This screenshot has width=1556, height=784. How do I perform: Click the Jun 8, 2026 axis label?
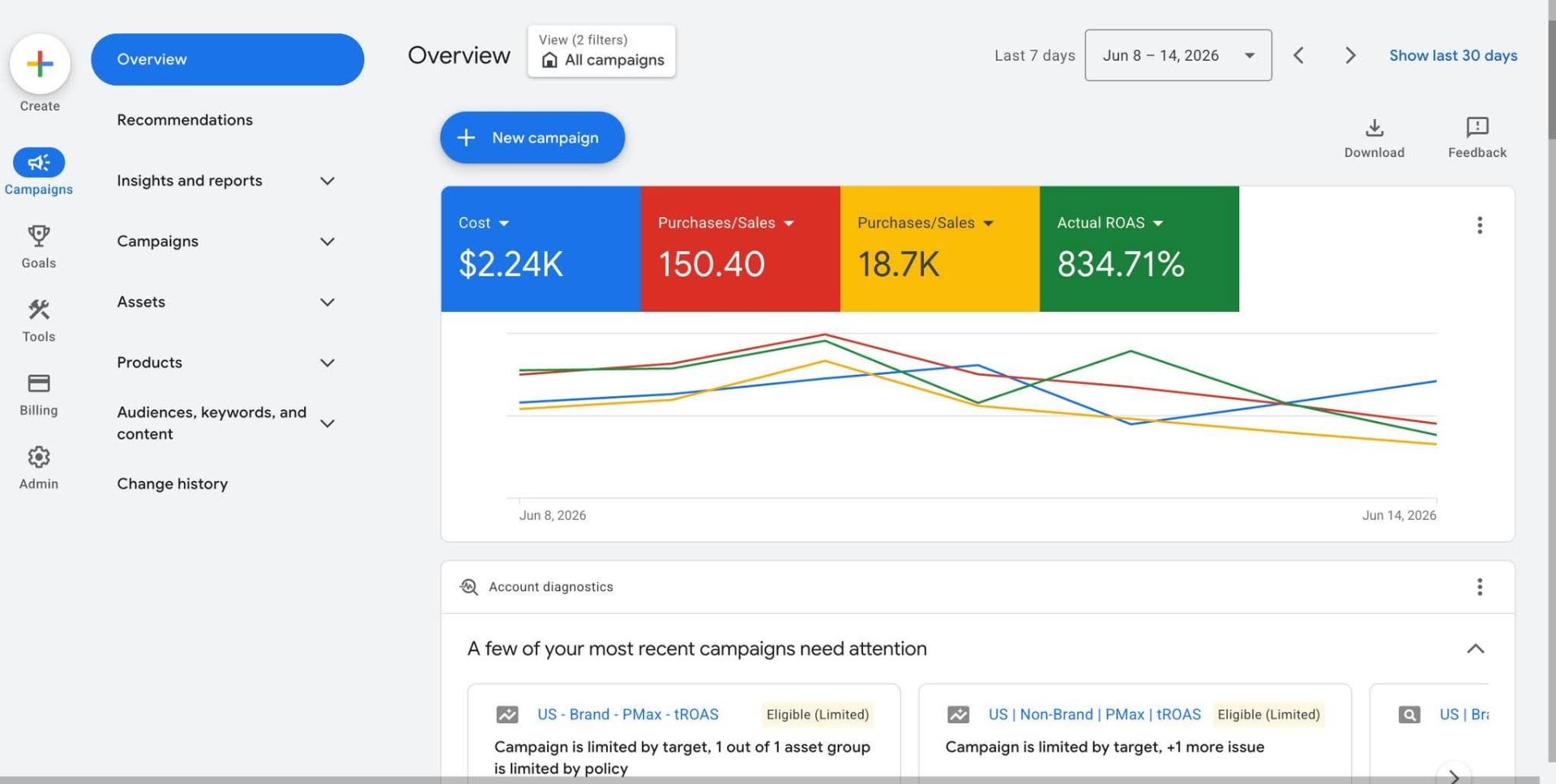(x=553, y=515)
